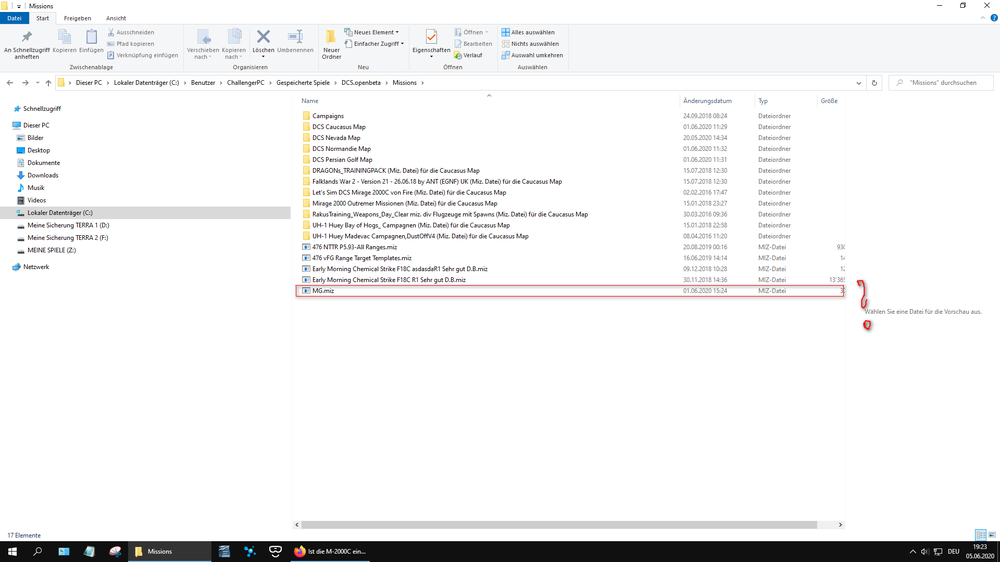
Task: Open the Windows Start menu
Action: click(12, 551)
